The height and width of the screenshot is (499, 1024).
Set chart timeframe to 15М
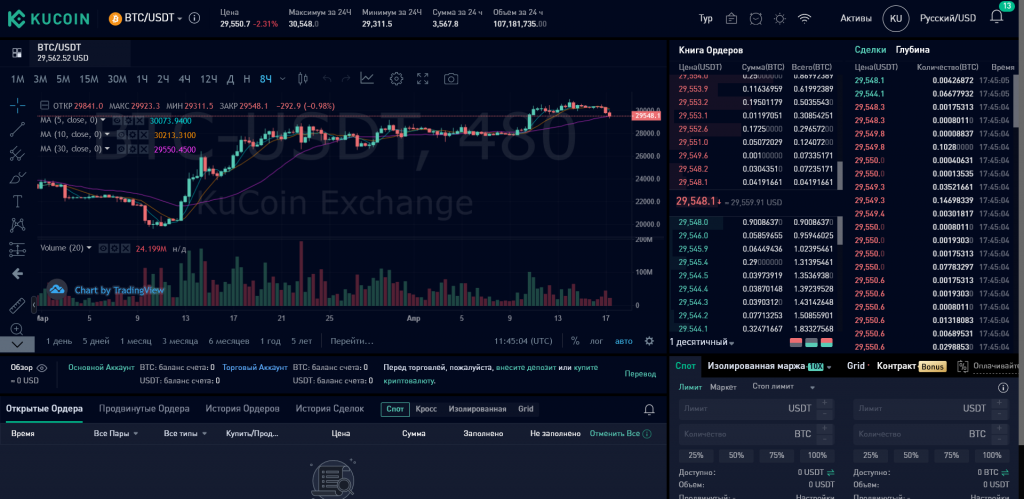point(89,79)
